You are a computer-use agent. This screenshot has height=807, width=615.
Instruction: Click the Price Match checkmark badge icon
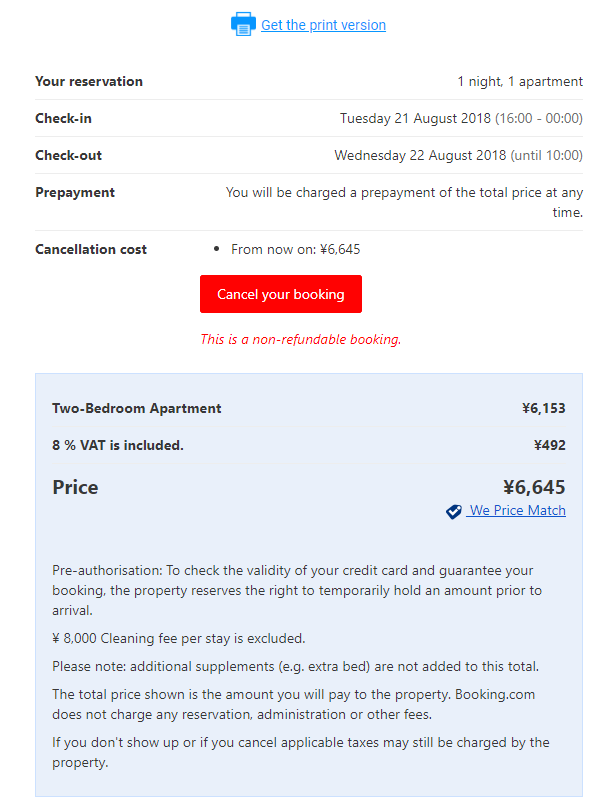click(x=454, y=511)
